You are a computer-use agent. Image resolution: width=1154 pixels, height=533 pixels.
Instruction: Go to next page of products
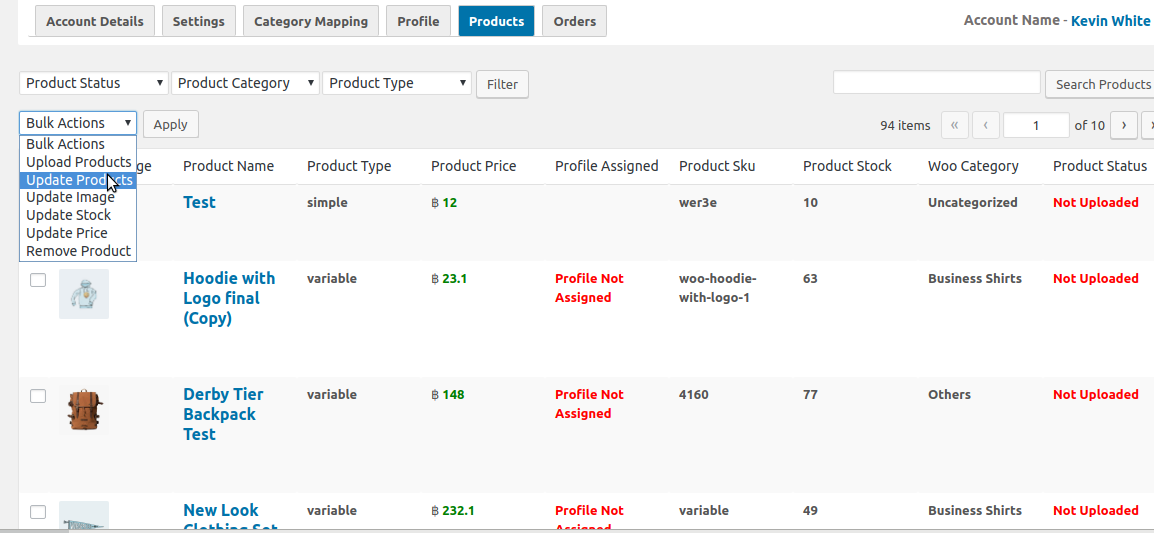(1124, 125)
